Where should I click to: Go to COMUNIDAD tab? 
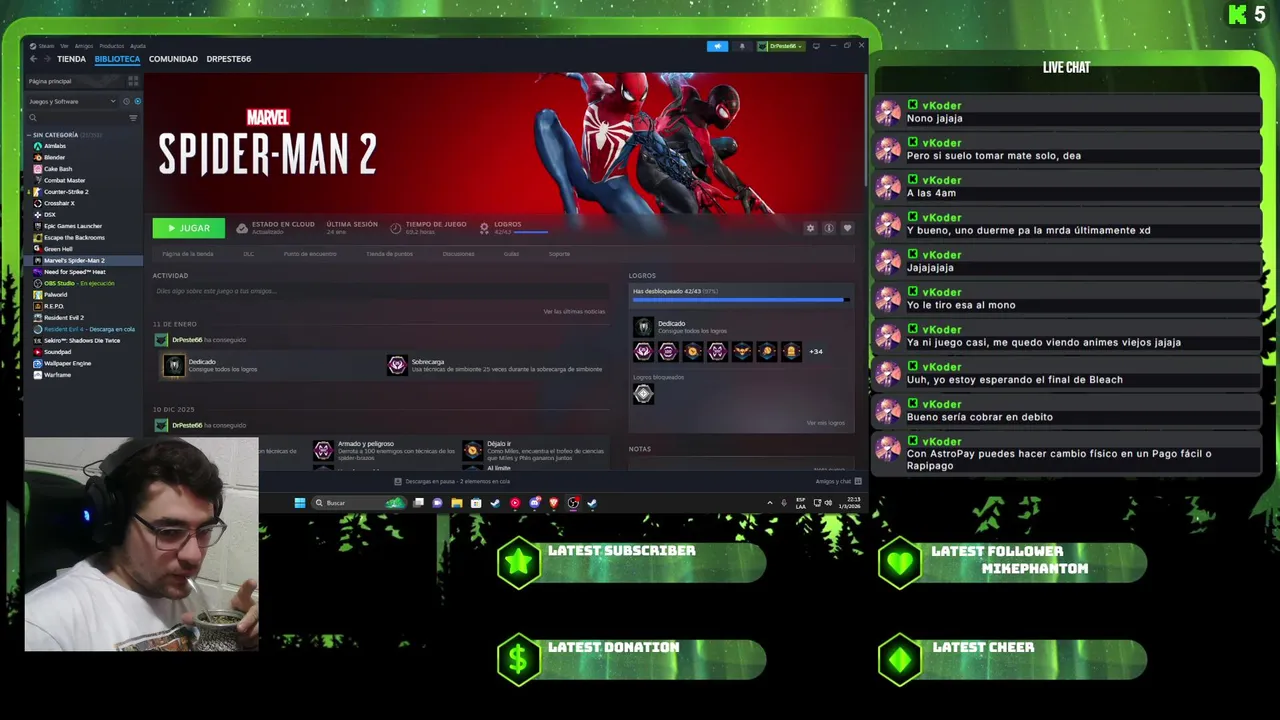pos(173,59)
